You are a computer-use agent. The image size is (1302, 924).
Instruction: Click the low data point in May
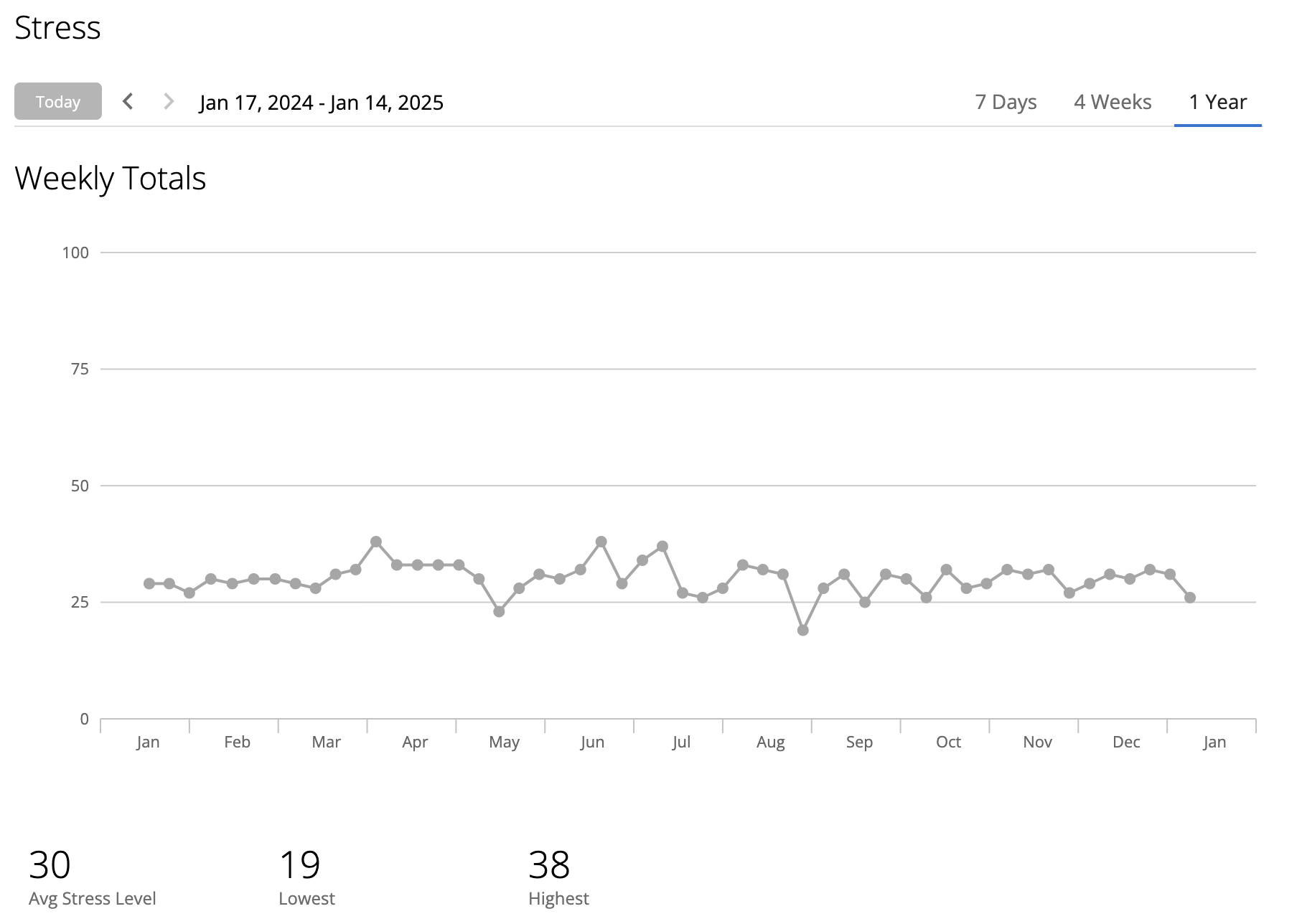(x=499, y=611)
